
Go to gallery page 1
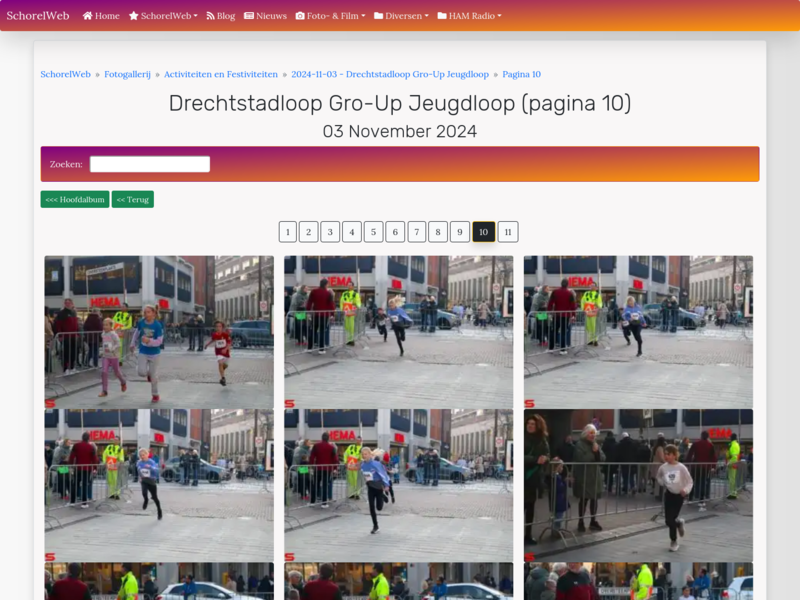tap(288, 232)
